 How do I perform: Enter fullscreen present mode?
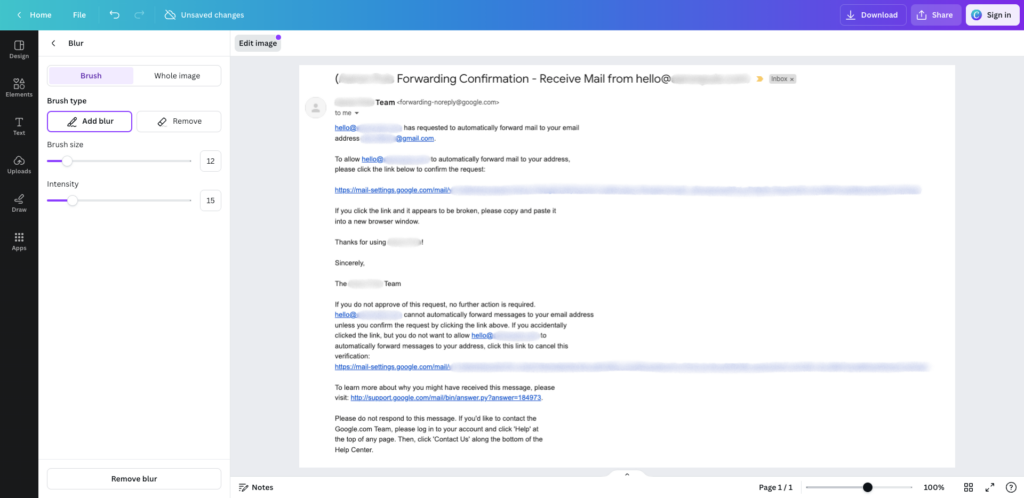coord(990,488)
